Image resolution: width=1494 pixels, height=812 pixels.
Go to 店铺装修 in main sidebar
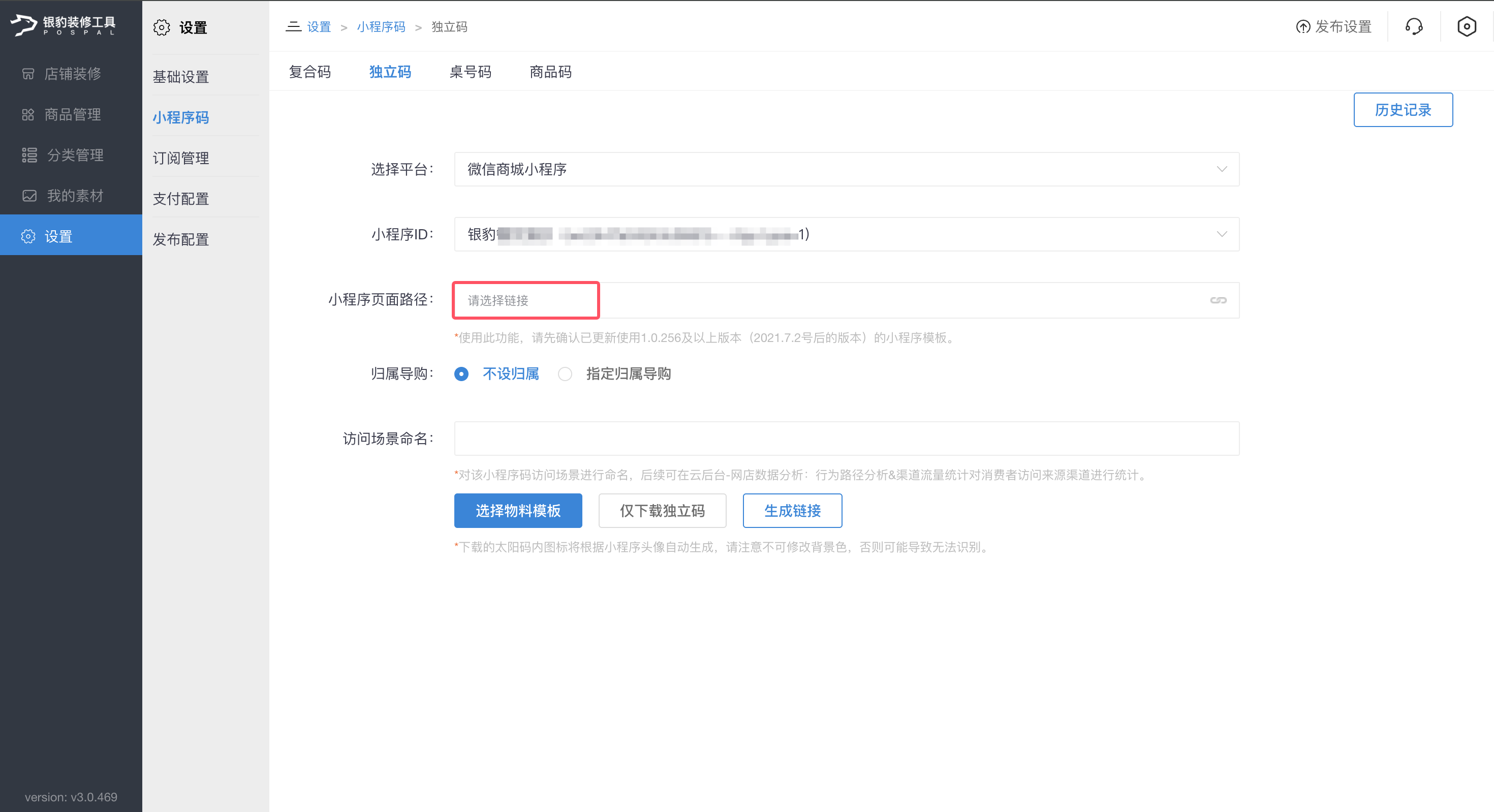(71, 74)
